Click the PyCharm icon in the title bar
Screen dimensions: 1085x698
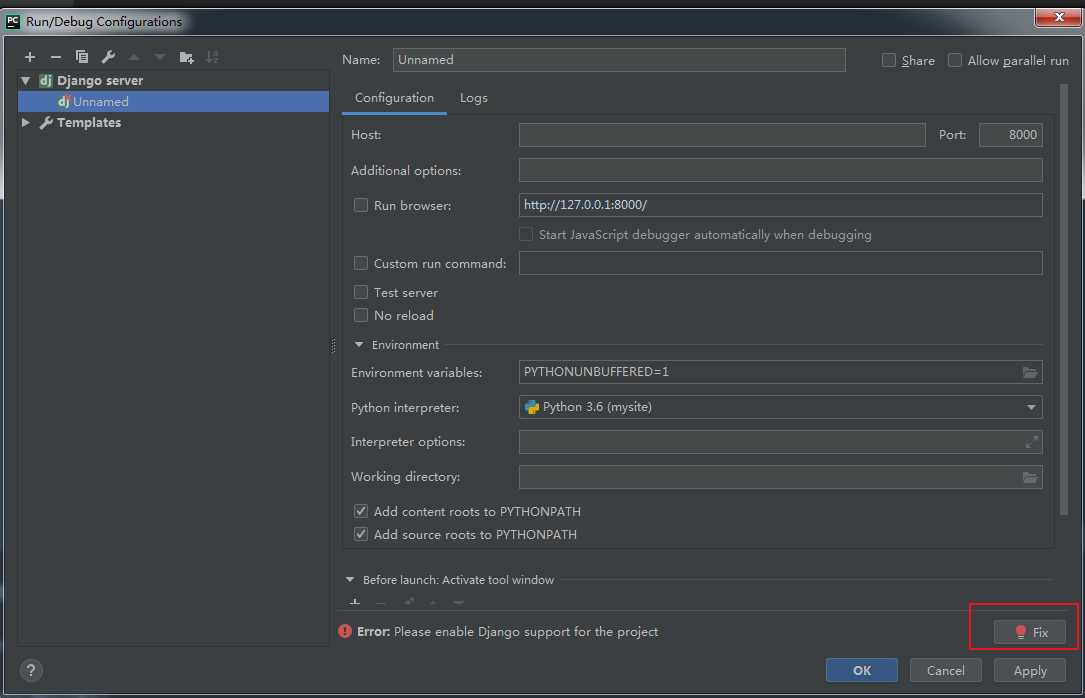click(x=12, y=21)
